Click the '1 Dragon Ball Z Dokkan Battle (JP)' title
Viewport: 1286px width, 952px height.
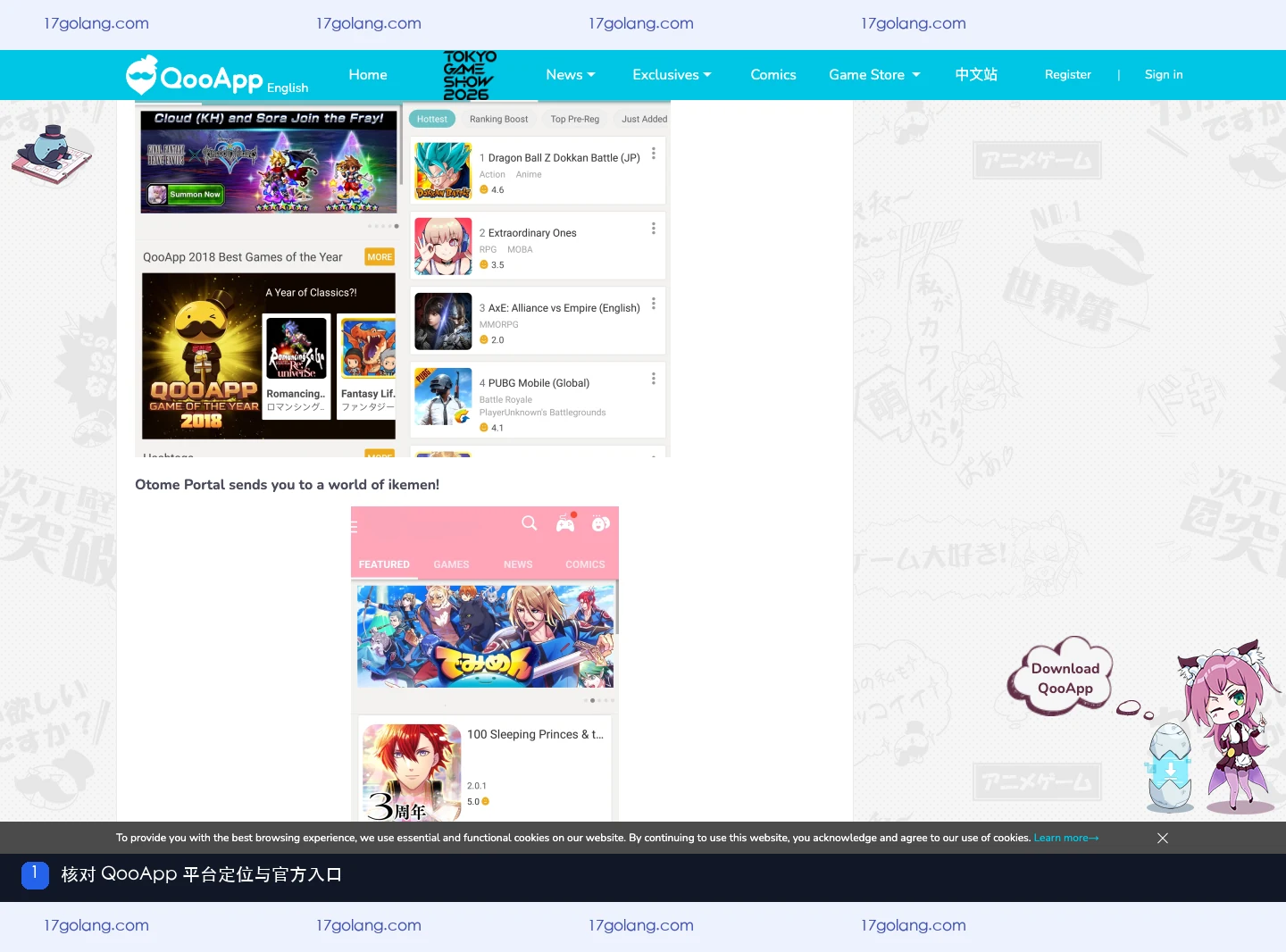click(560, 158)
